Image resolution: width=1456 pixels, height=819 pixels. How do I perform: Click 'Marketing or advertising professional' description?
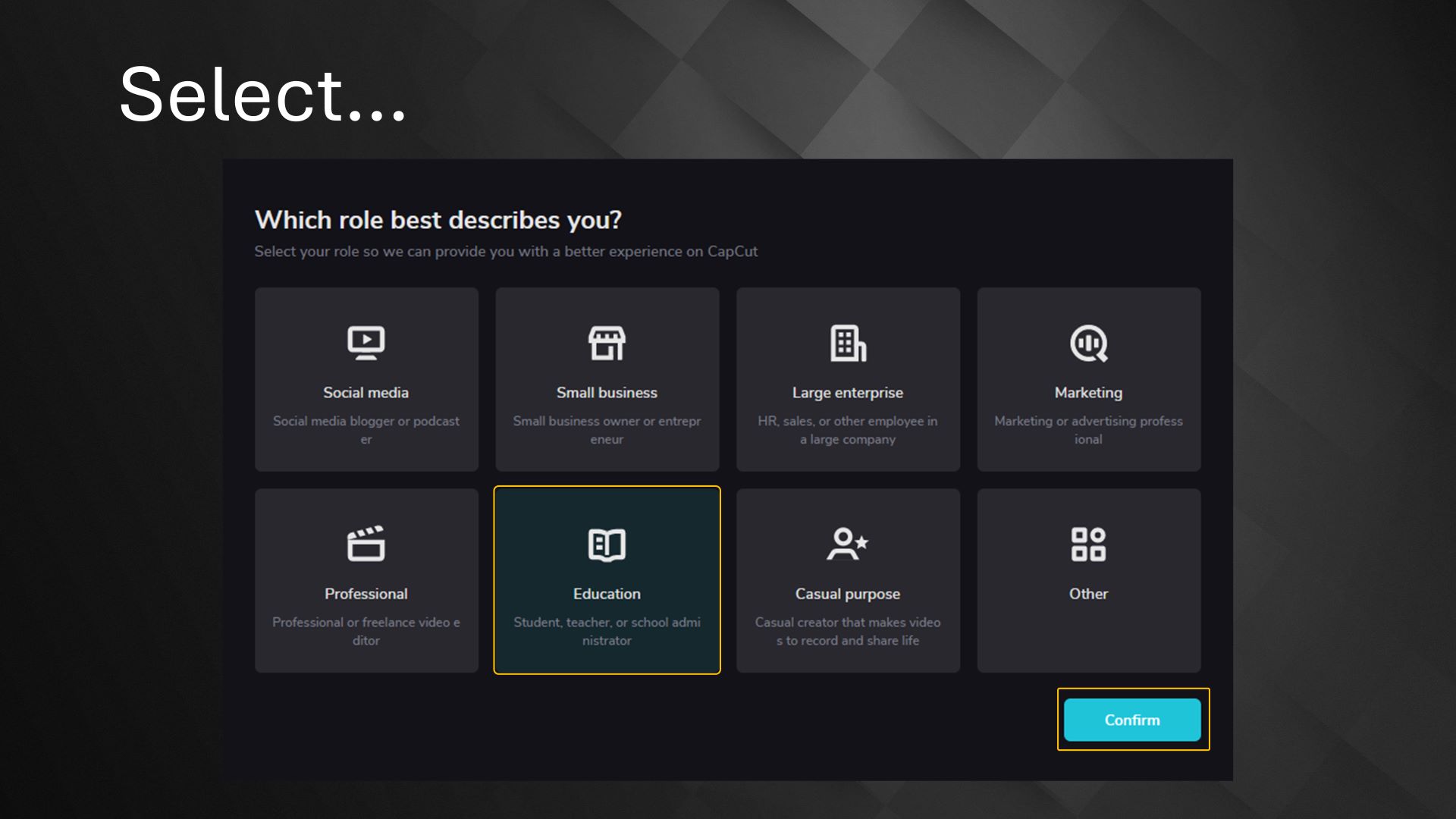pyautogui.click(x=1088, y=430)
